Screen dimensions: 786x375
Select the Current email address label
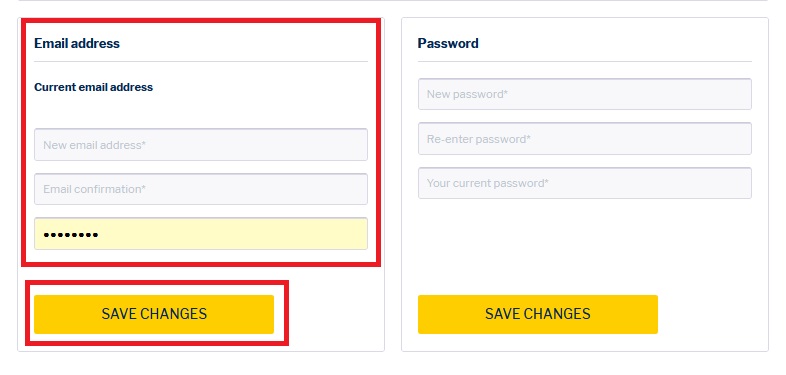point(93,87)
